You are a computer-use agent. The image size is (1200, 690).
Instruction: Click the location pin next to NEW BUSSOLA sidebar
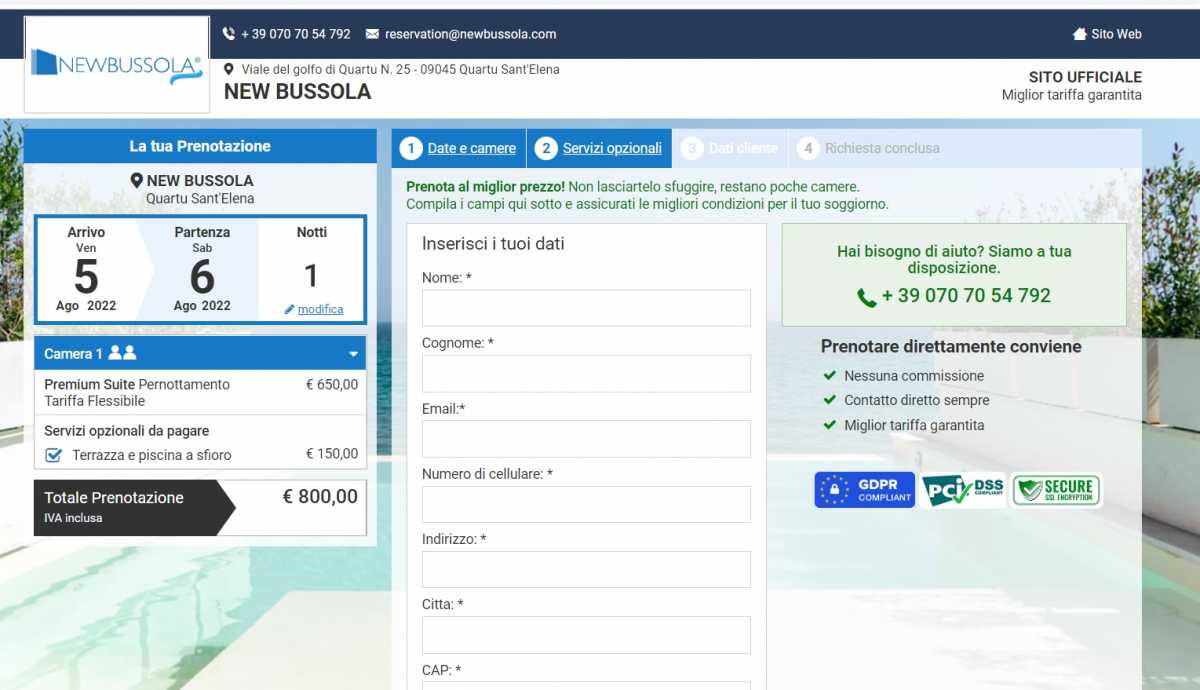click(137, 181)
